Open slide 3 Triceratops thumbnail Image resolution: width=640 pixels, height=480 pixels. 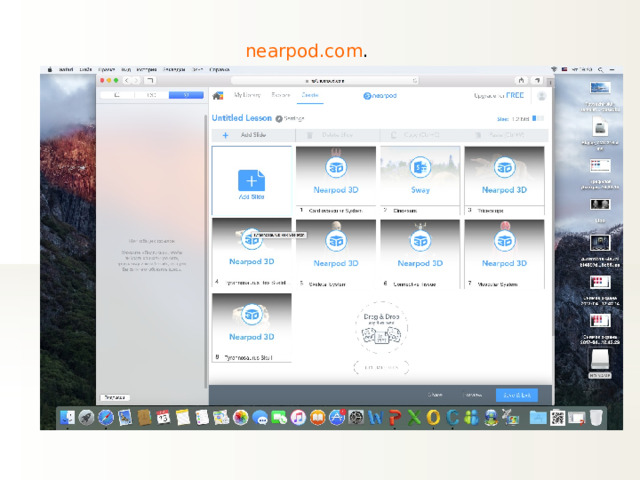click(x=504, y=180)
